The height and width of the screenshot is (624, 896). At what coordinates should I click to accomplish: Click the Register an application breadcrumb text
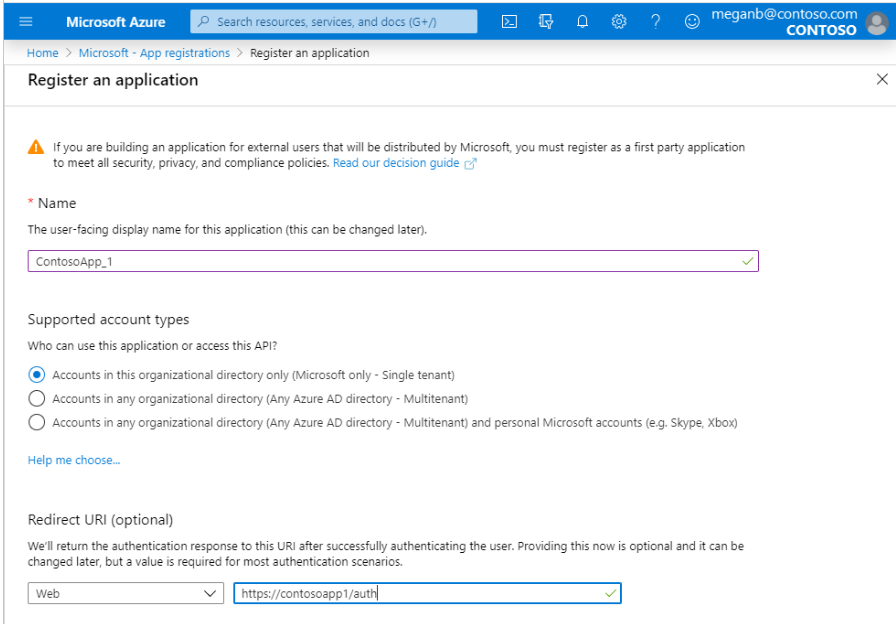pyautogui.click(x=310, y=53)
